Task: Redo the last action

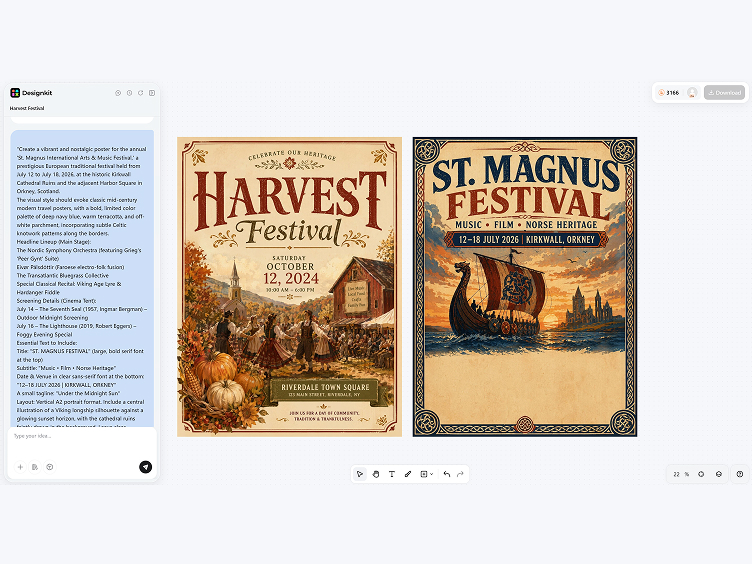Action: click(x=460, y=474)
